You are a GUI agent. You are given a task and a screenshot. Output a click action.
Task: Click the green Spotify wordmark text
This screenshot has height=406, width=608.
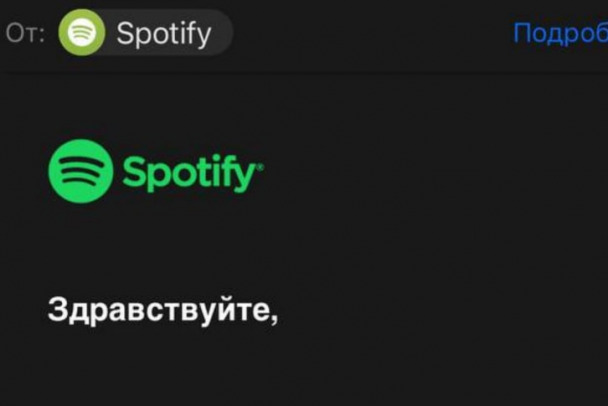coord(192,173)
